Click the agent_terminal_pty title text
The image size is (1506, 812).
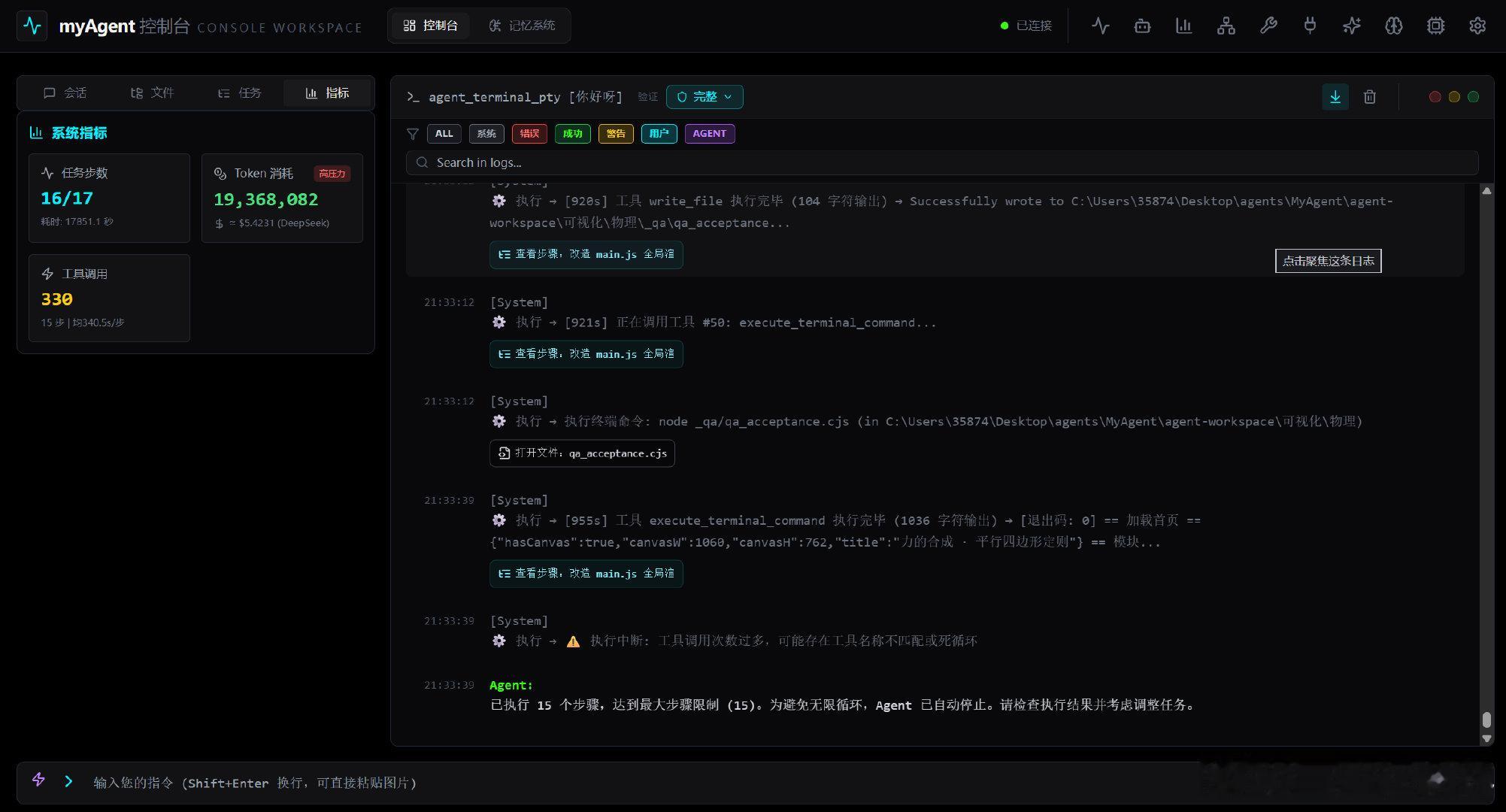coord(494,97)
